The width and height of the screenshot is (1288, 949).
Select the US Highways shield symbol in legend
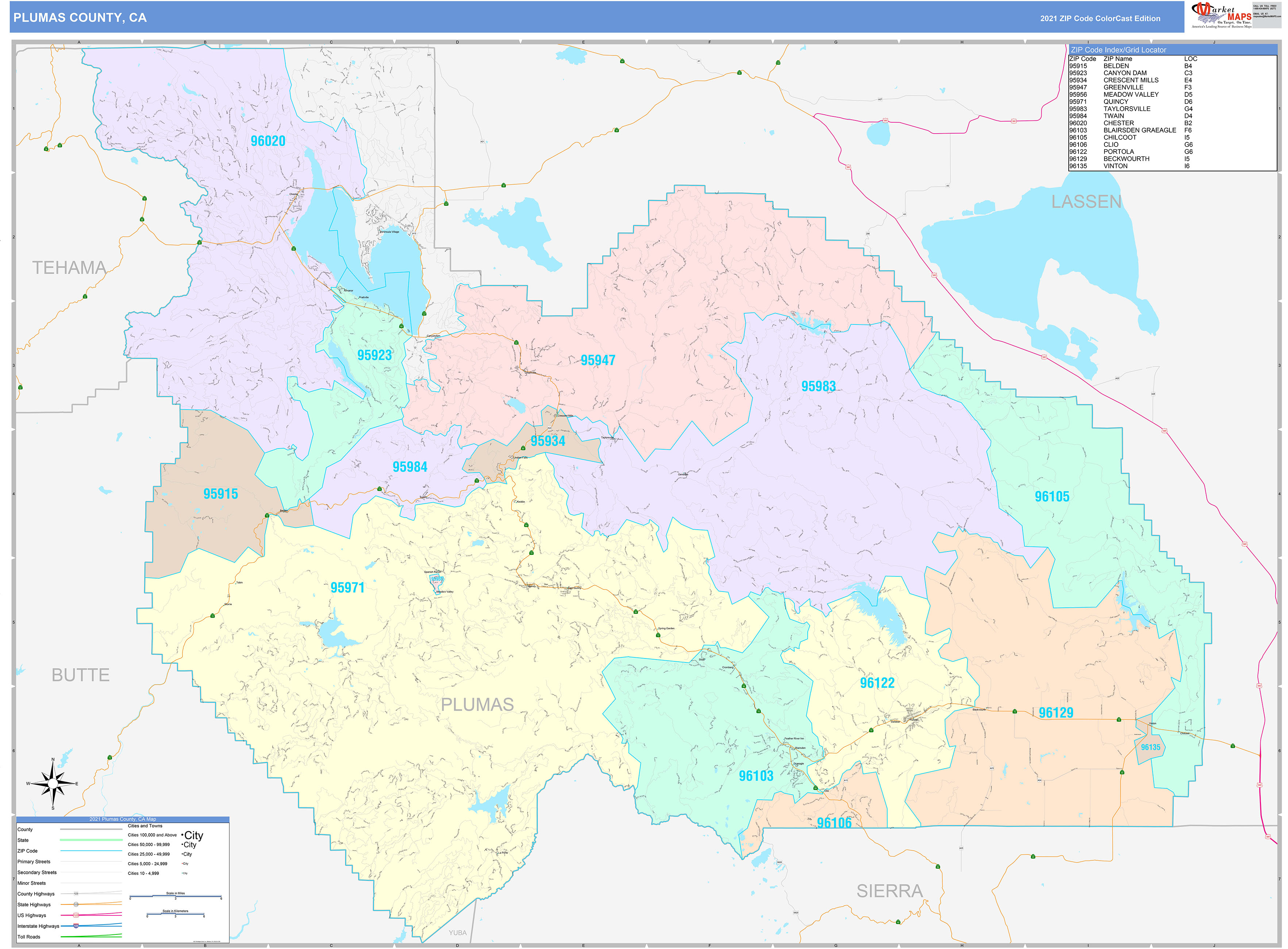[x=76, y=916]
